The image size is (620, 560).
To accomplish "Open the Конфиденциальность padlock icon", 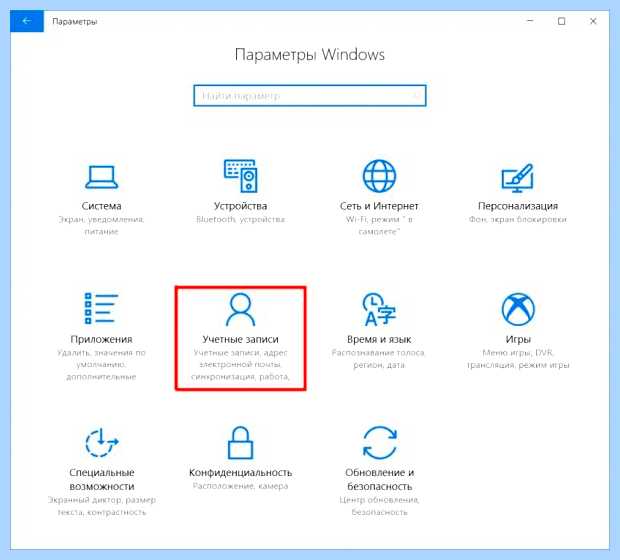I will [x=240, y=443].
